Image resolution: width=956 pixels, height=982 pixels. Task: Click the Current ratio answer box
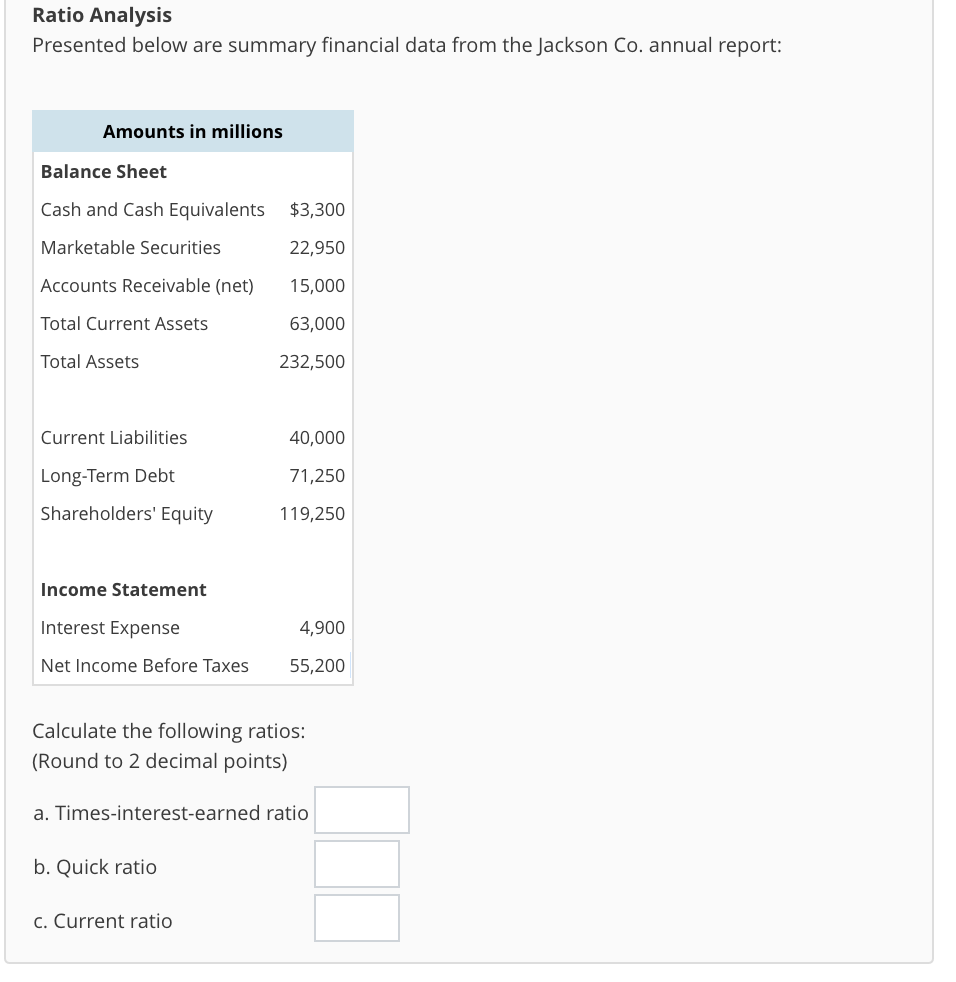[357, 918]
